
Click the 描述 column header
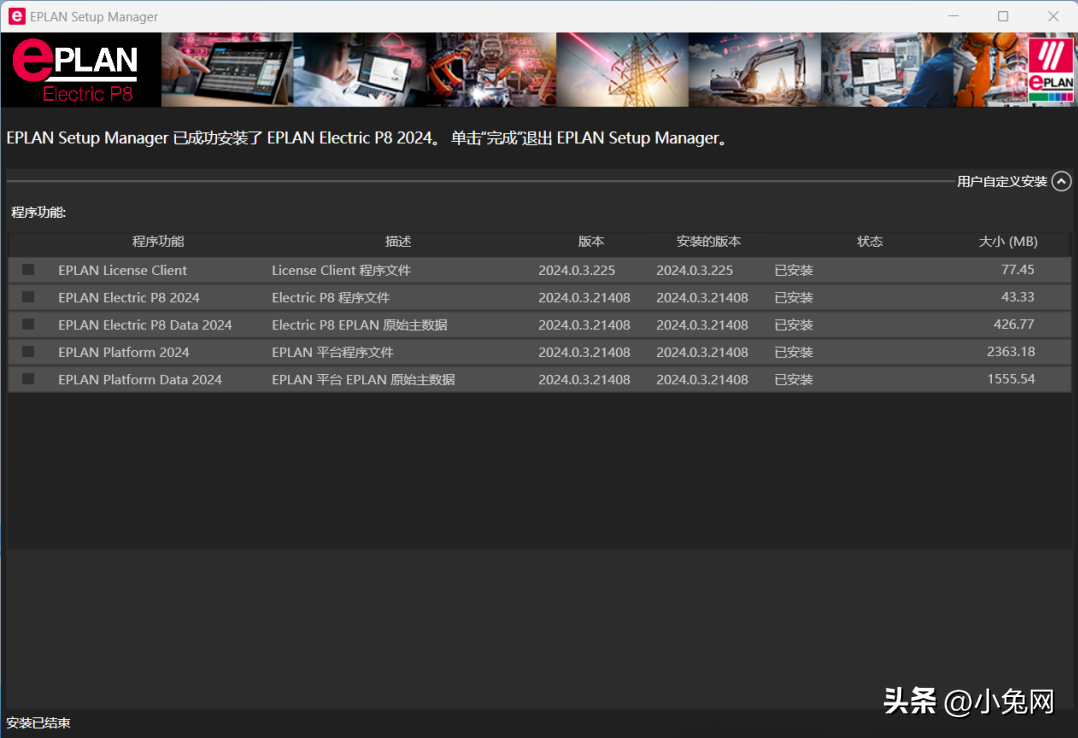pyautogui.click(x=398, y=242)
